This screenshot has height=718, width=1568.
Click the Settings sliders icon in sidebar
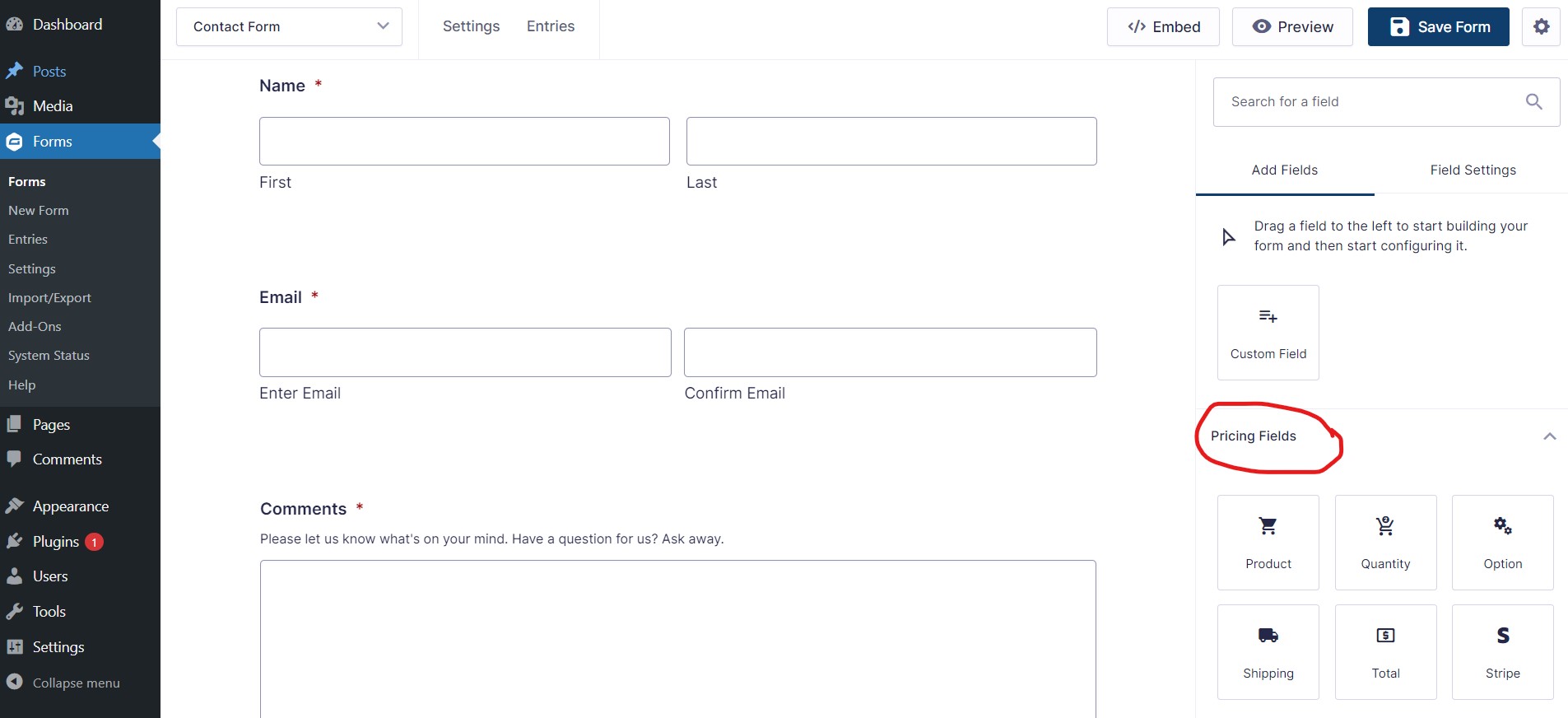tap(15, 646)
